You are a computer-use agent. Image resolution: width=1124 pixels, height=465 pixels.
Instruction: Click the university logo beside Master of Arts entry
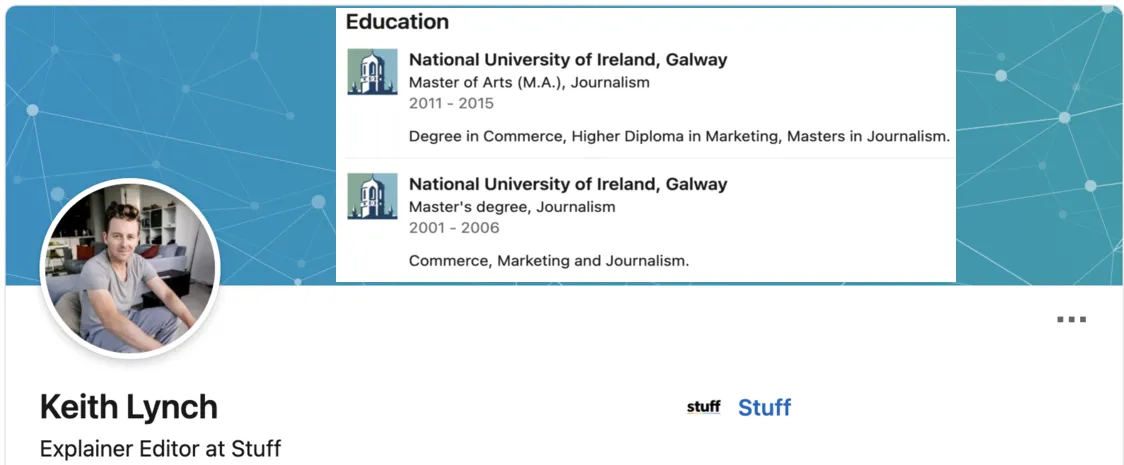coord(372,72)
